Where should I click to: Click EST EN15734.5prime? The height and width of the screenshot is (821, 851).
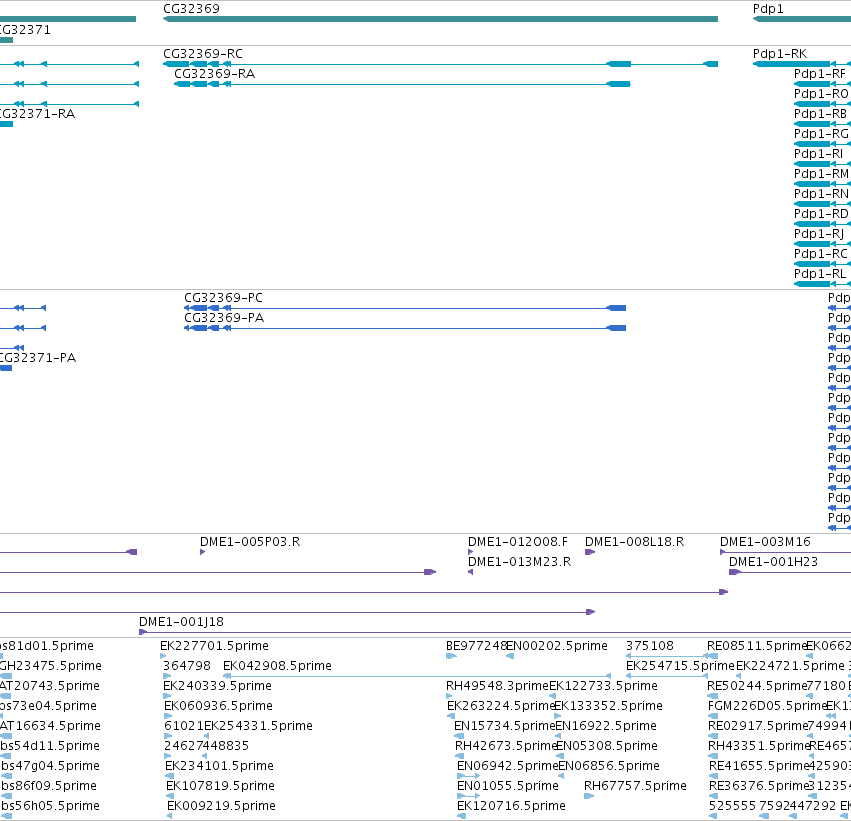(504, 726)
